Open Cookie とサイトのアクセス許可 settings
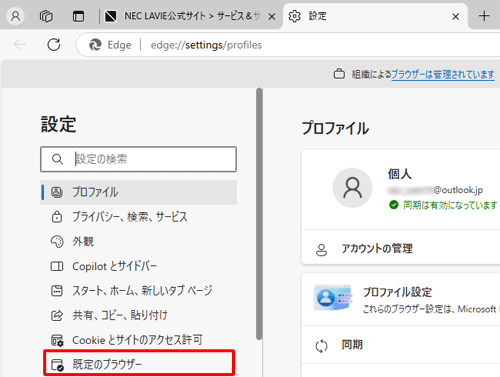 [138, 340]
